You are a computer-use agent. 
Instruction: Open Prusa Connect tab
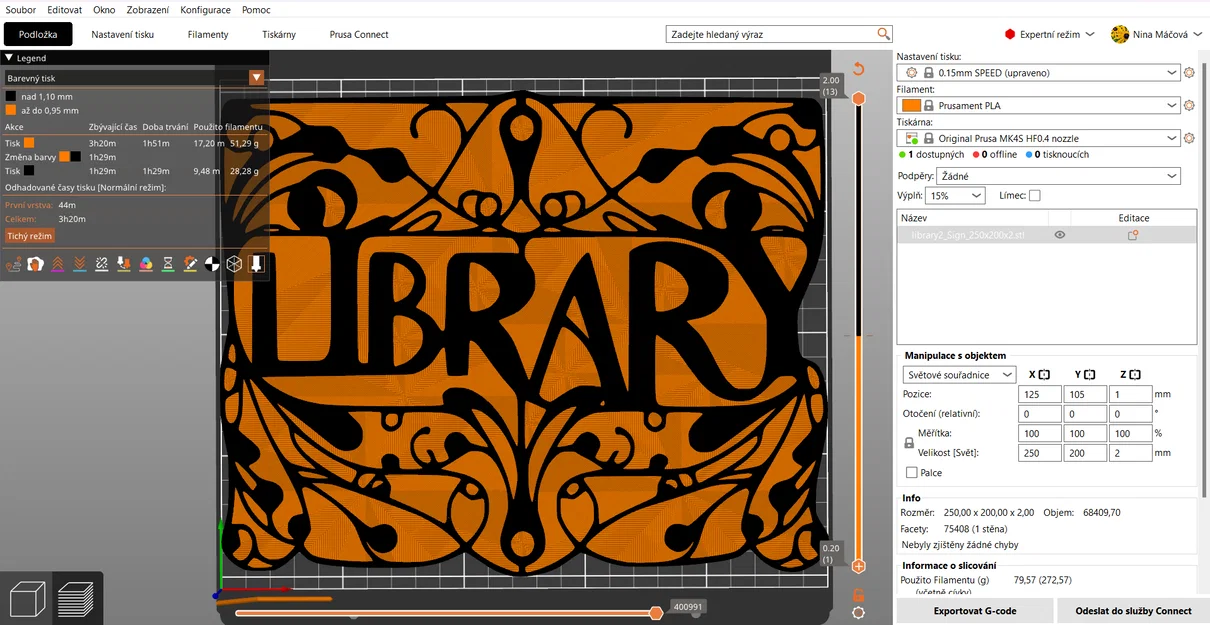point(359,34)
